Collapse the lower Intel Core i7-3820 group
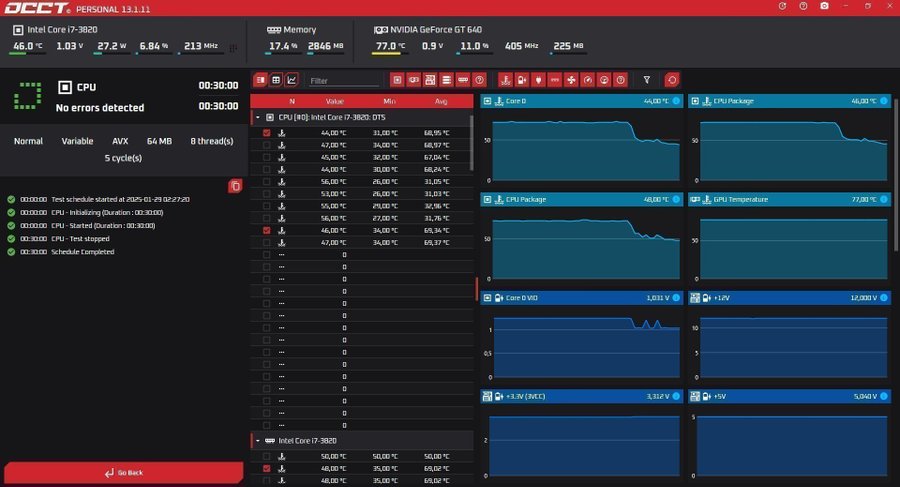The width and height of the screenshot is (900, 487). 258,440
